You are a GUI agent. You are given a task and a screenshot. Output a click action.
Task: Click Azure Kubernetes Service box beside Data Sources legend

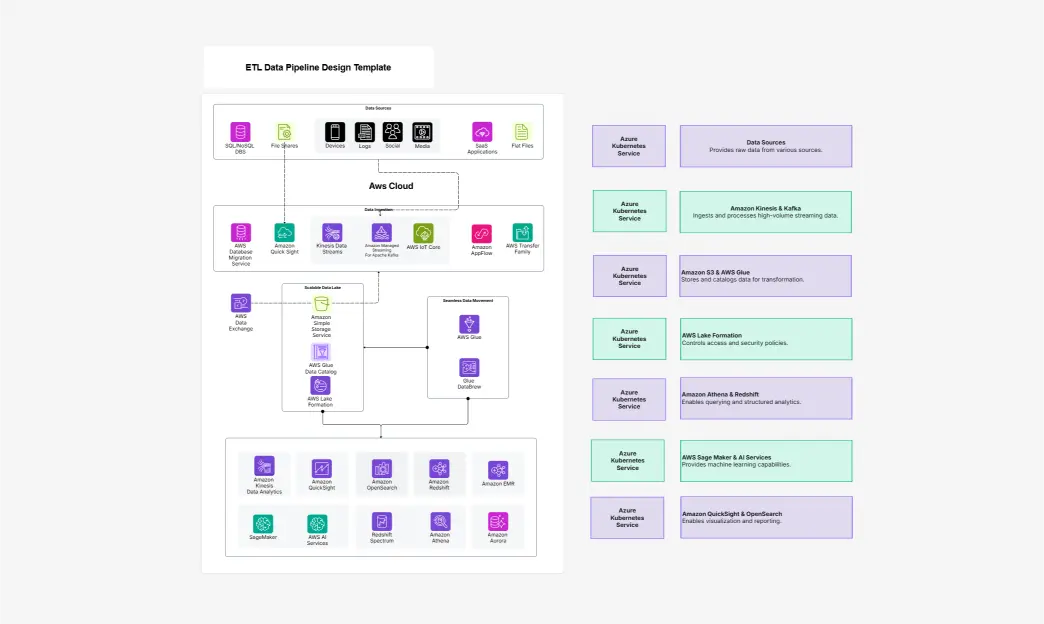coord(629,146)
